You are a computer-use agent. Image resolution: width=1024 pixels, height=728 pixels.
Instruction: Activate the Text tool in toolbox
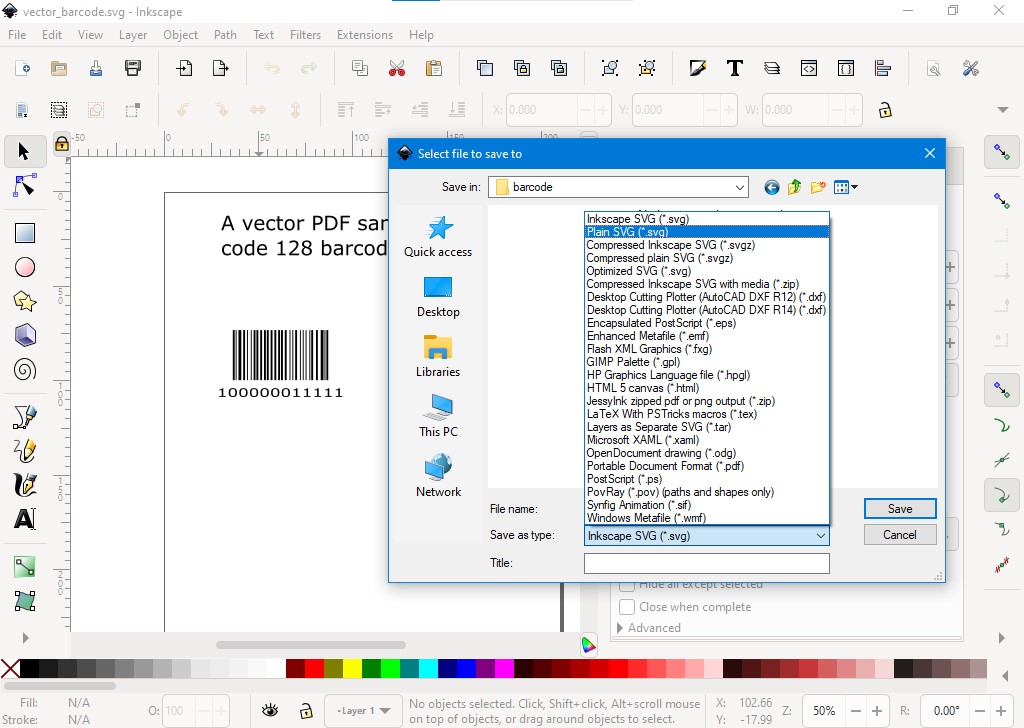pyautogui.click(x=25, y=519)
